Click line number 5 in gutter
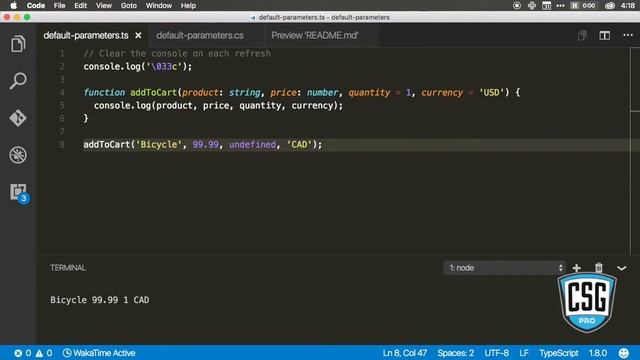640x360 pixels. pos(62,105)
